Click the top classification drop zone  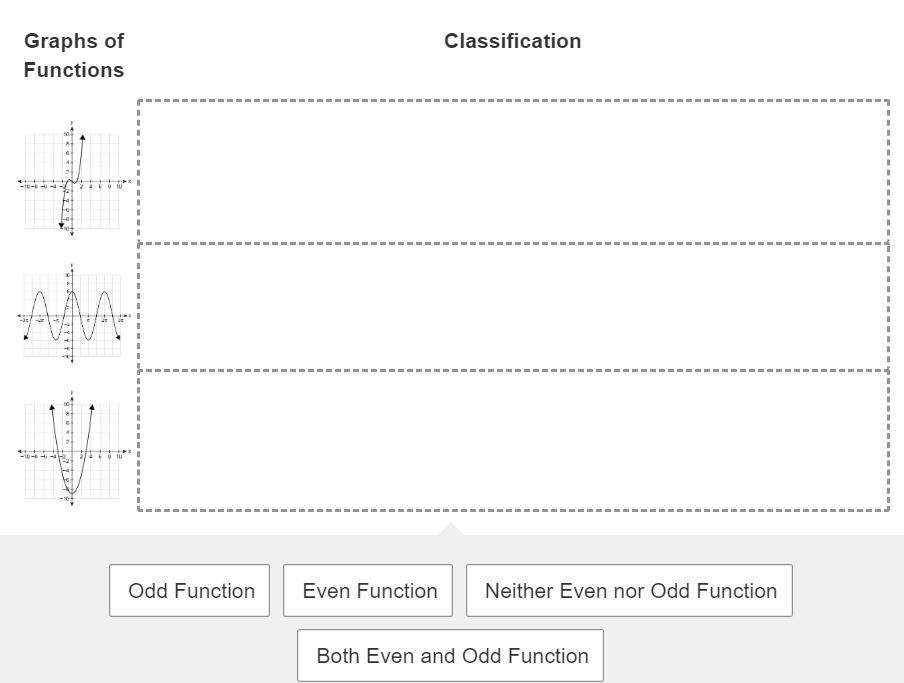tap(513, 172)
